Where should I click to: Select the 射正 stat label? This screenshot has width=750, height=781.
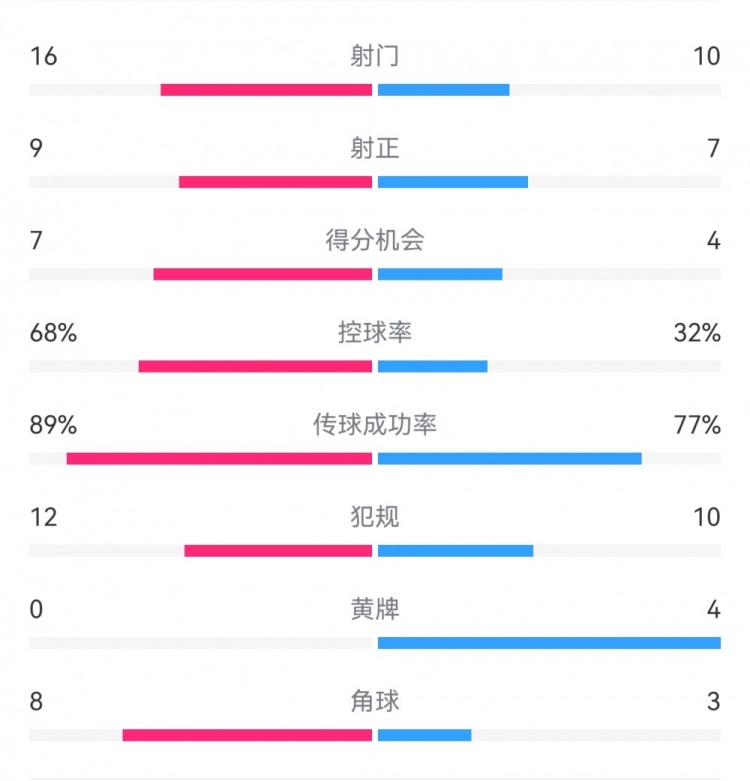pyautogui.click(x=375, y=149)
